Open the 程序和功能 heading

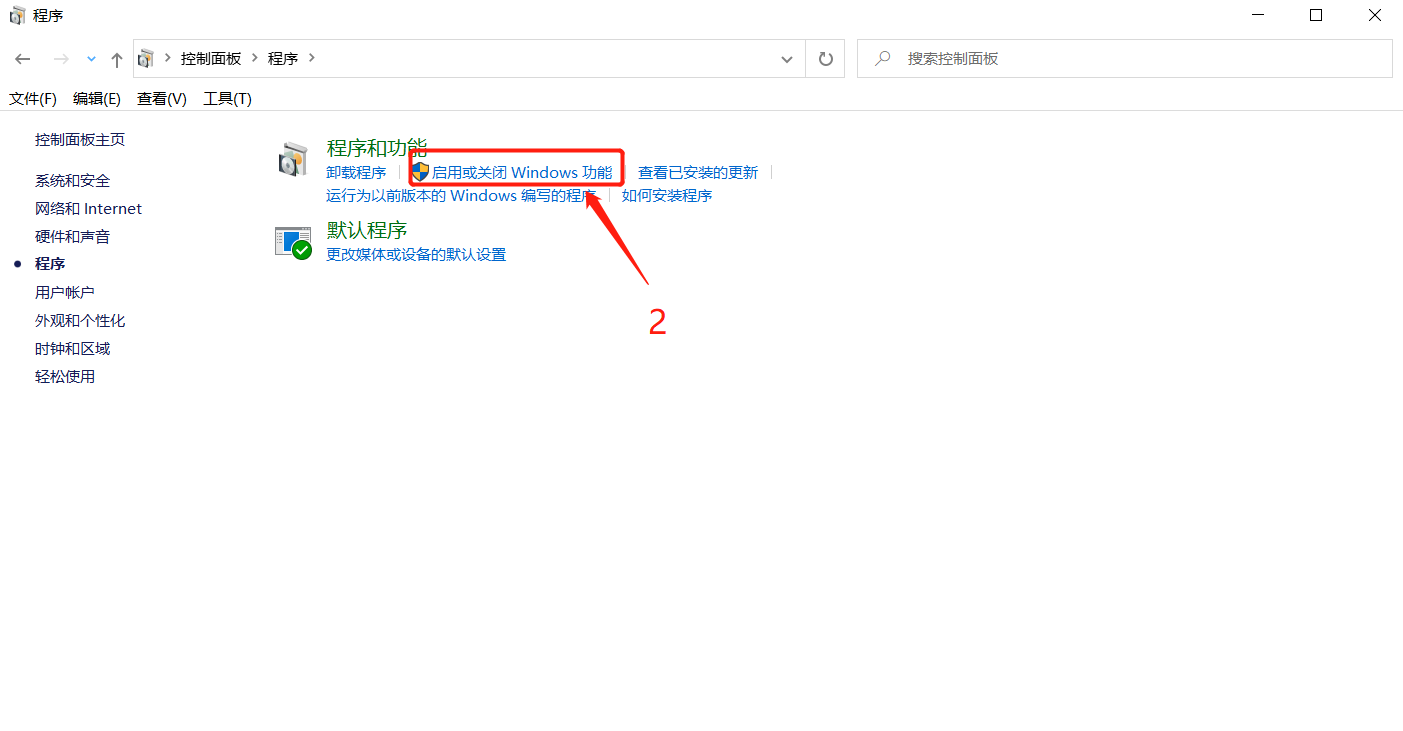[x=377, y=148]
